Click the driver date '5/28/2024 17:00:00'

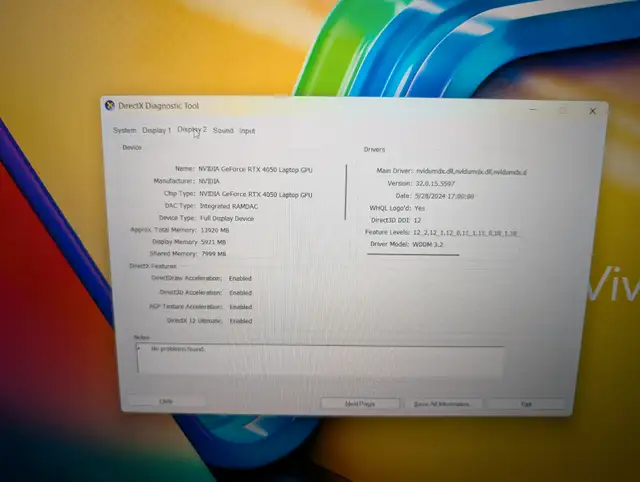(x=444, y=196)
